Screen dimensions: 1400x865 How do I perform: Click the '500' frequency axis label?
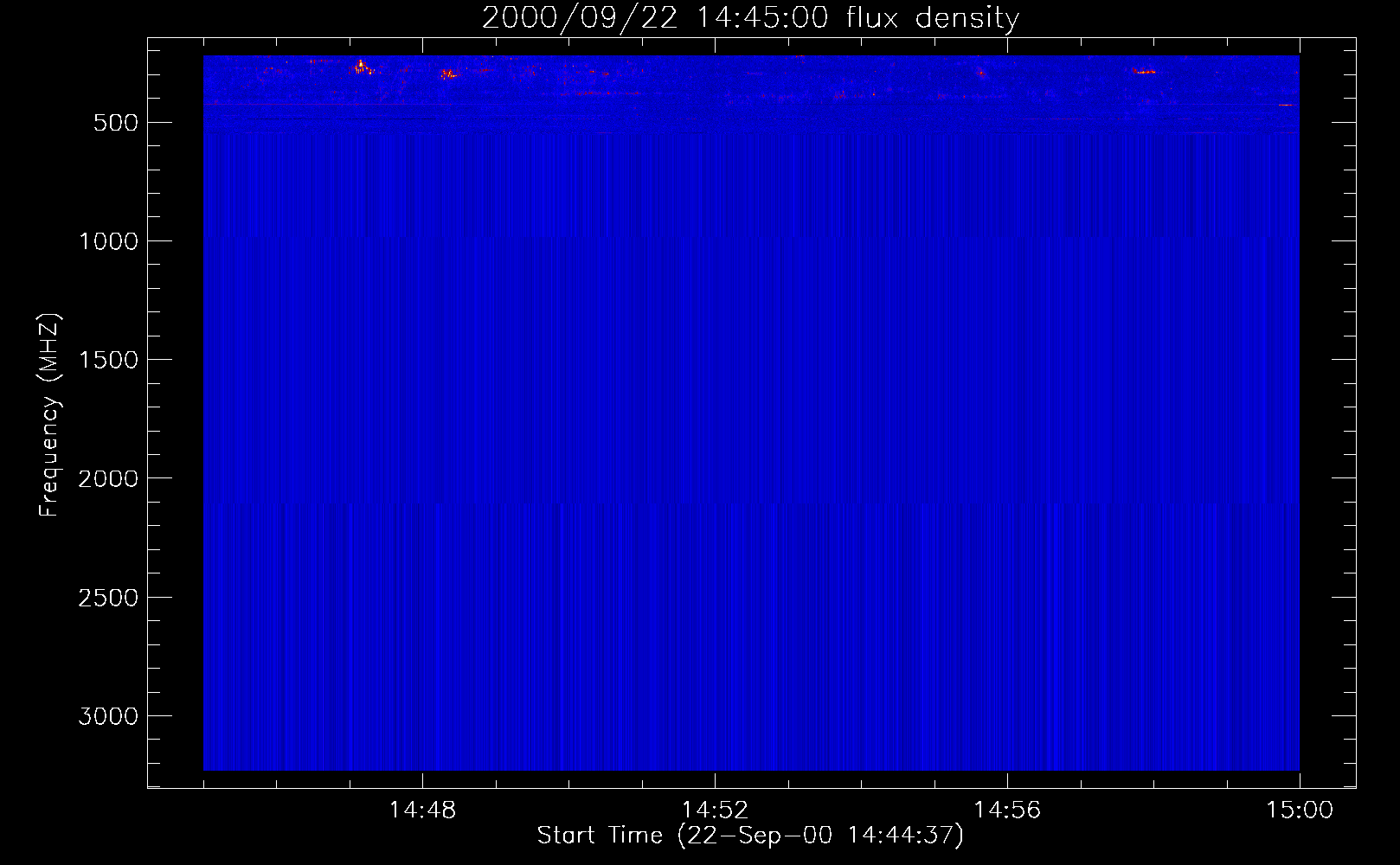pos(116,123)
